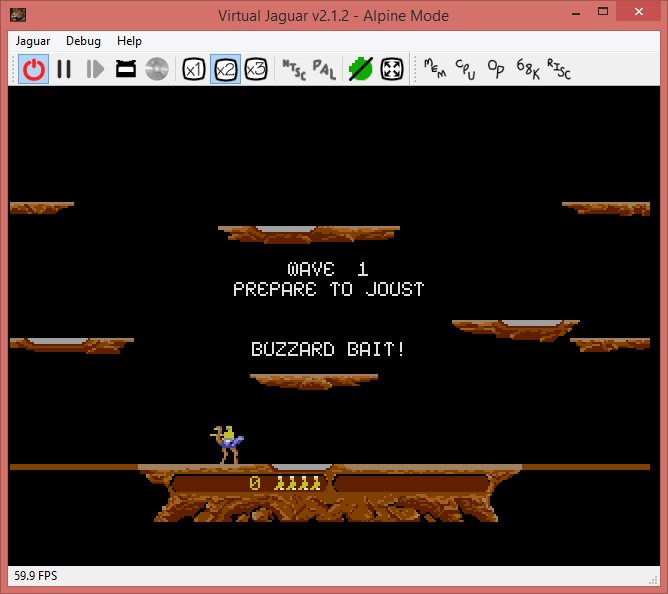Image resolution: width=668 pixels, height=594 pixels.
Task: Click the 'WAVE 1' text
Action: coord(327,269)
